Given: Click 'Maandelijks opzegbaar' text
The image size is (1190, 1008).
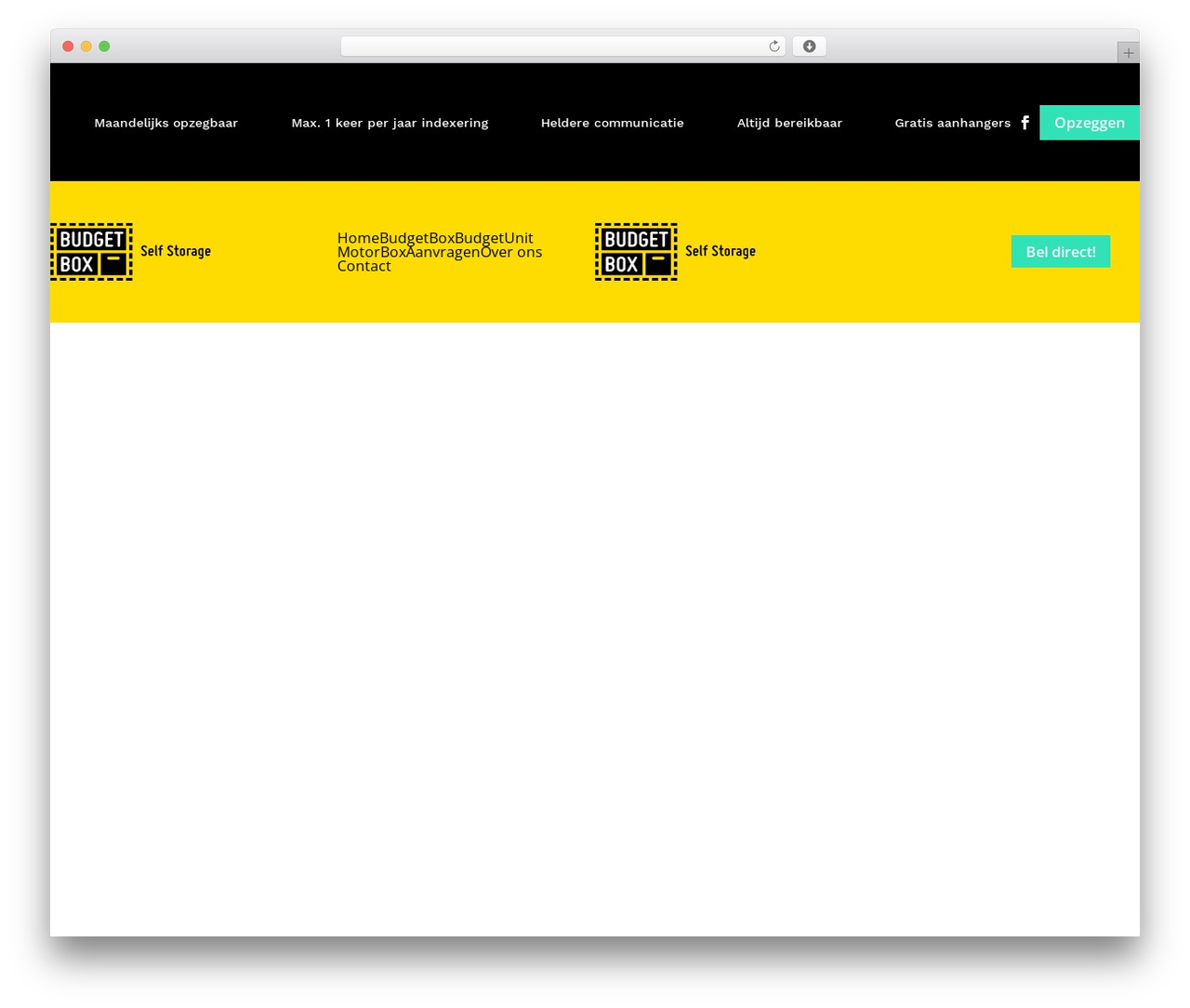Looking at the screenshot, I should (166, 123).
